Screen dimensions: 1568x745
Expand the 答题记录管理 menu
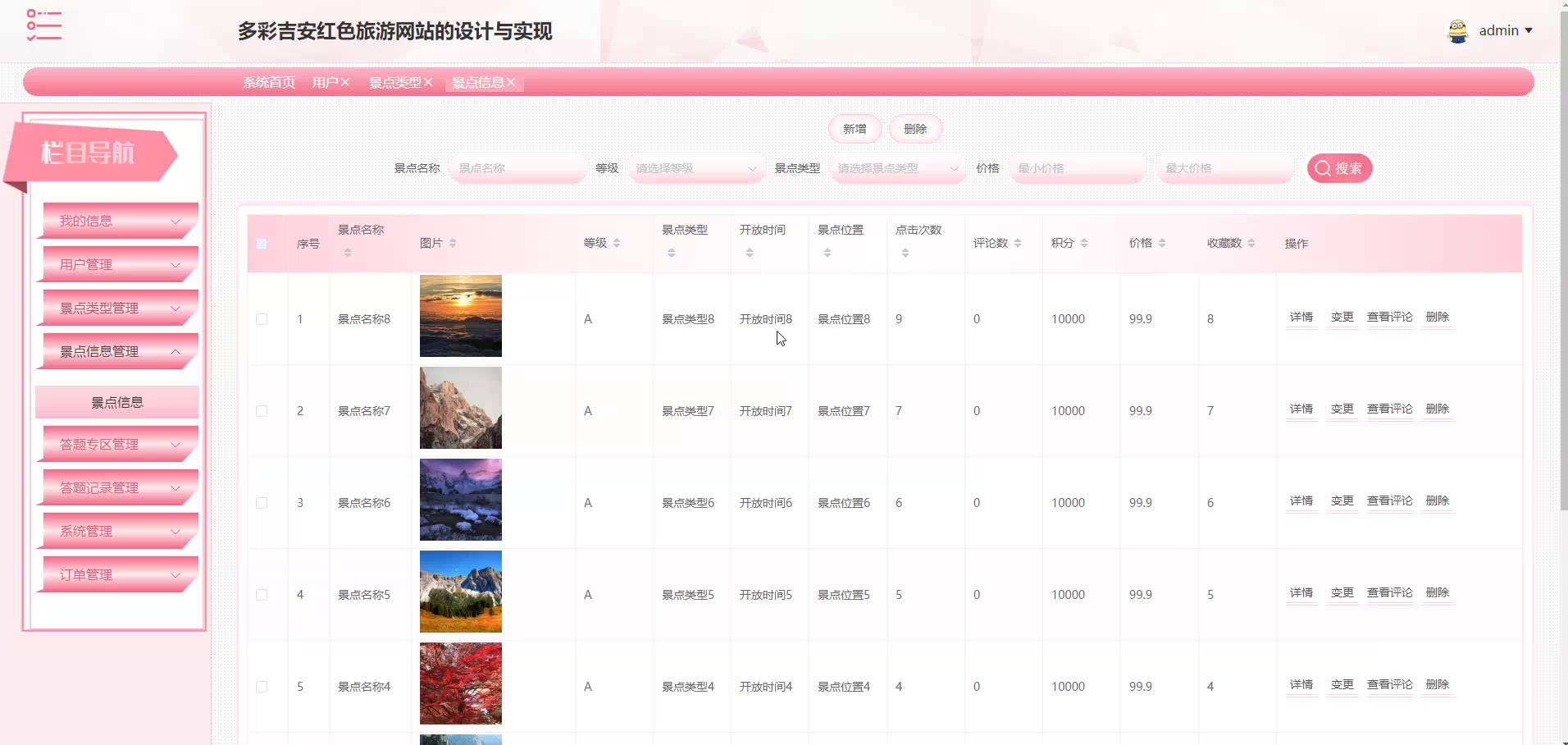pos(120,487)
